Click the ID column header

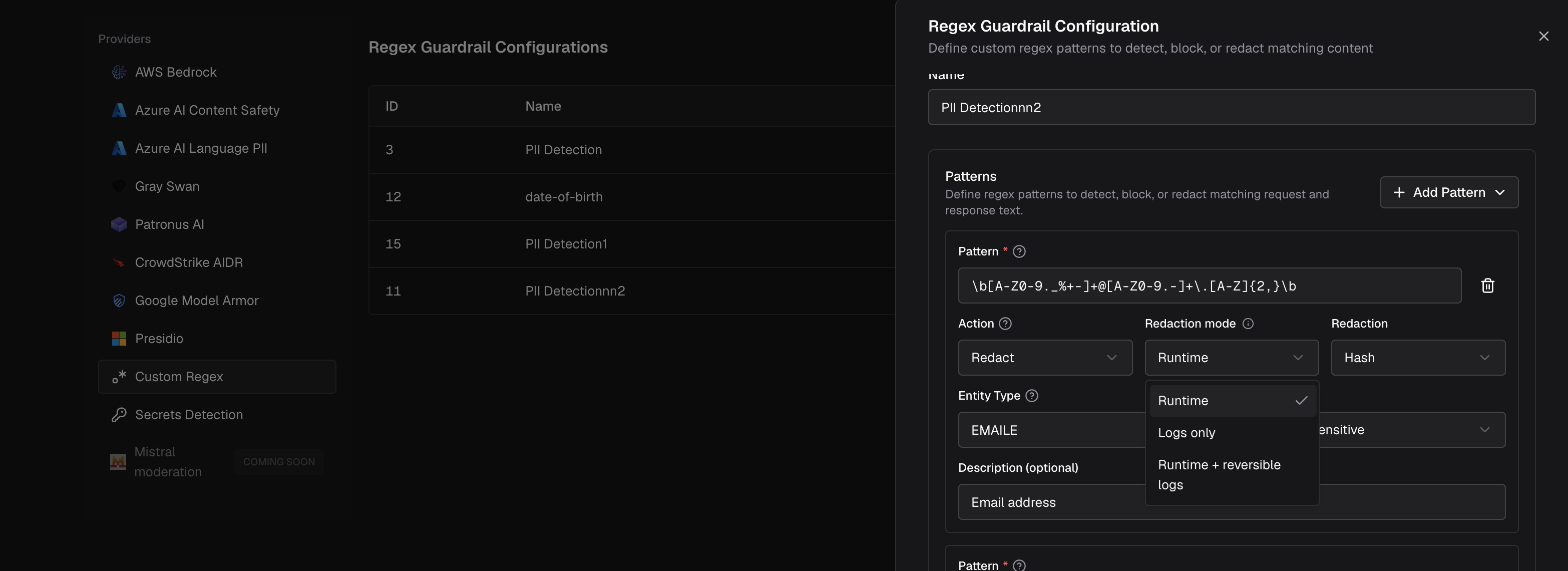391,106
